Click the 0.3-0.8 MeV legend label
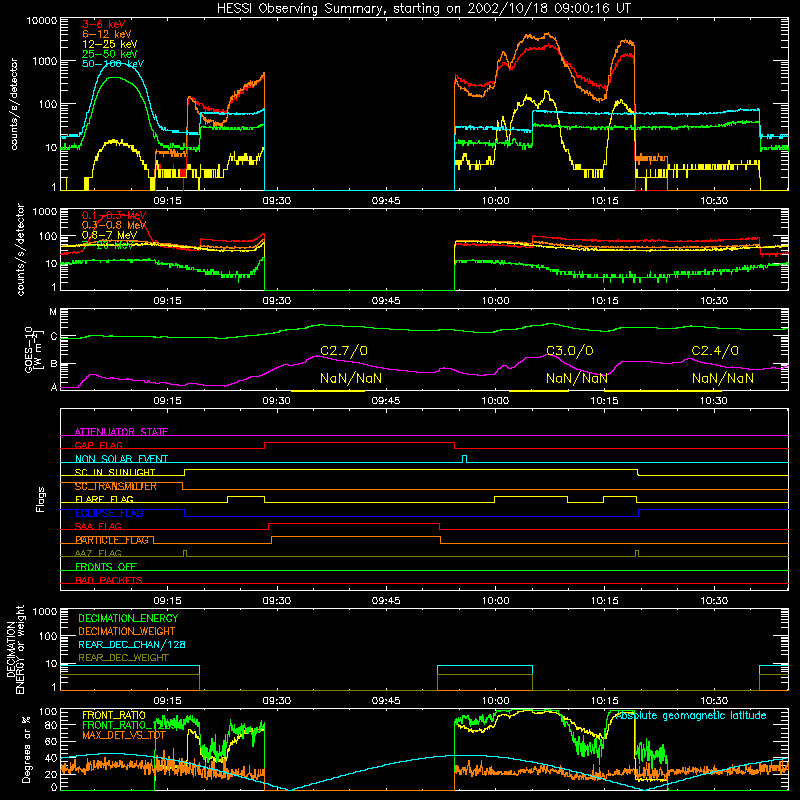800x800 pixels. point(114,225)
